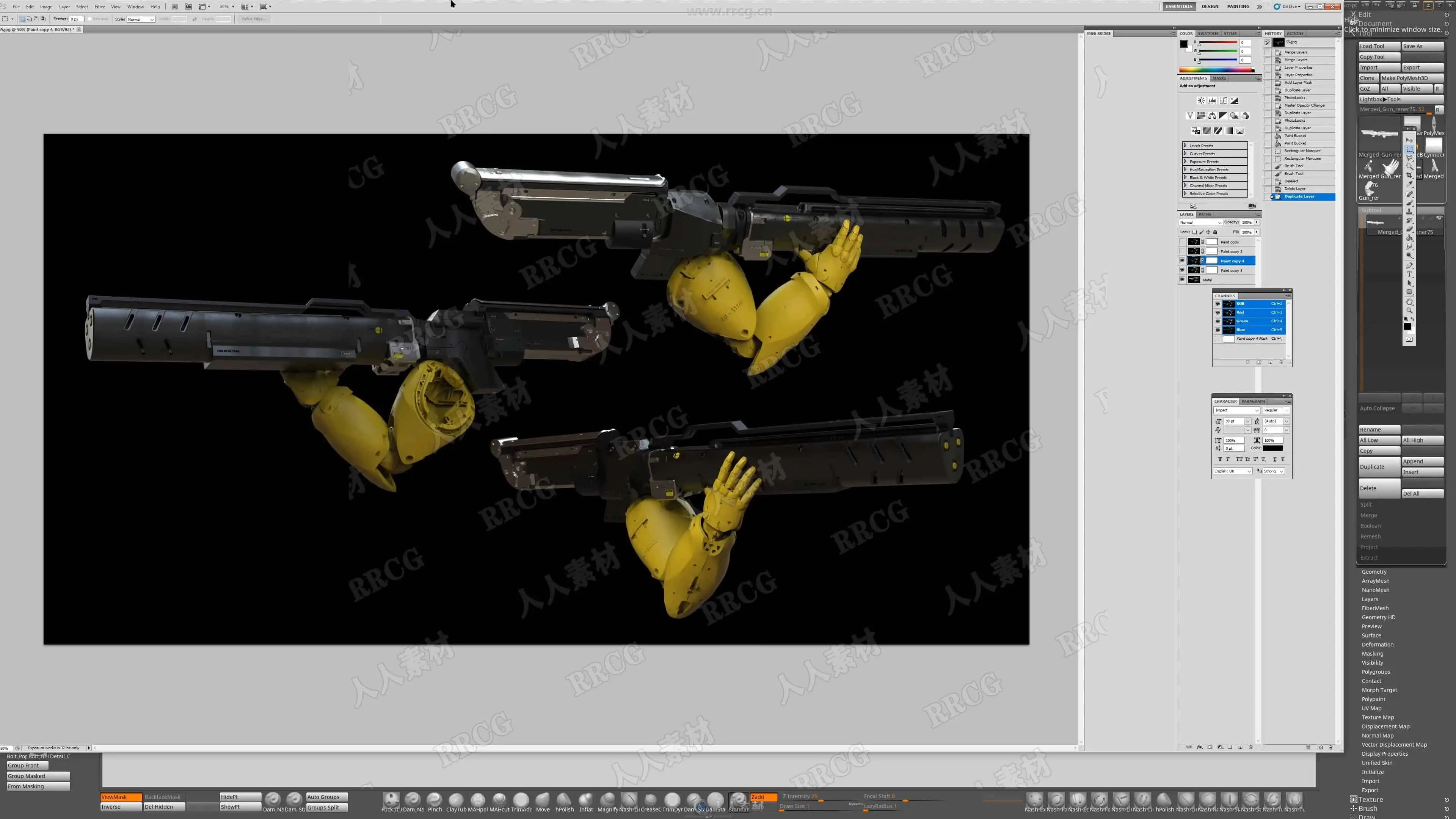Viewport: 1456px width, 819px height.
Task: Add a Brightness/Contrast adjustment
Action: point(1200,100)
